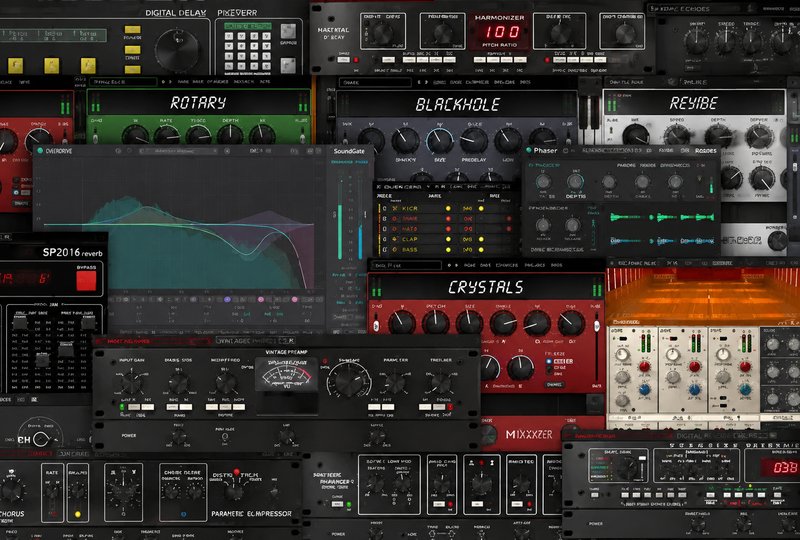Toggle the red button under TREBLE section of preamp

pyautogui.click(x=450, y=407)
